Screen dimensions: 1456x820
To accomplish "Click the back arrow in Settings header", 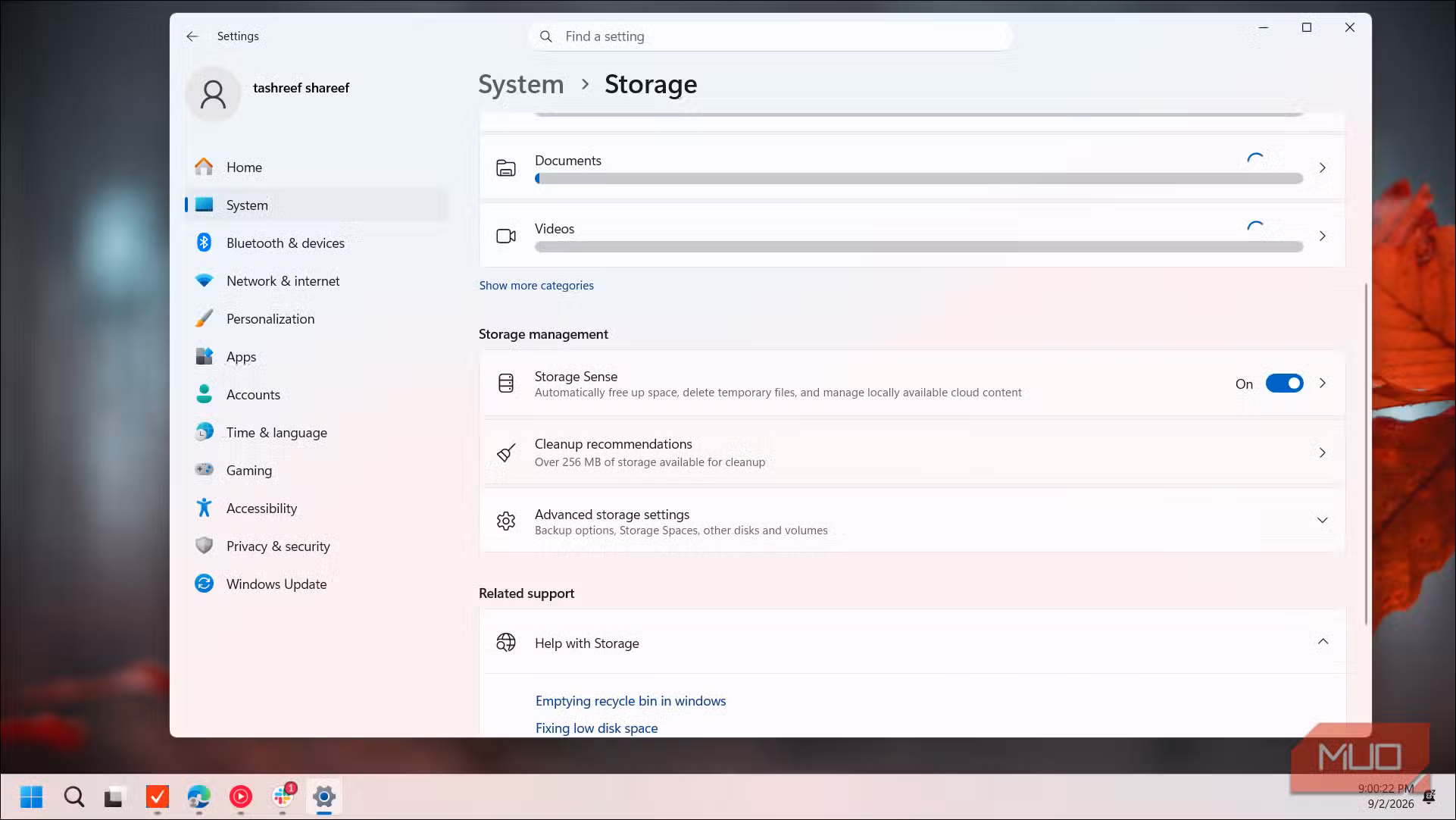I will (x=192, y=36).
